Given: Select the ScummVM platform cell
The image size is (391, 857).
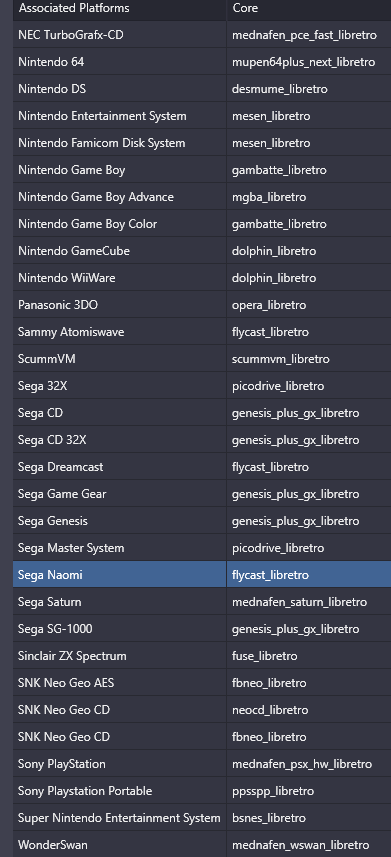Looking at the screenshot, I should tap(120, 359).
